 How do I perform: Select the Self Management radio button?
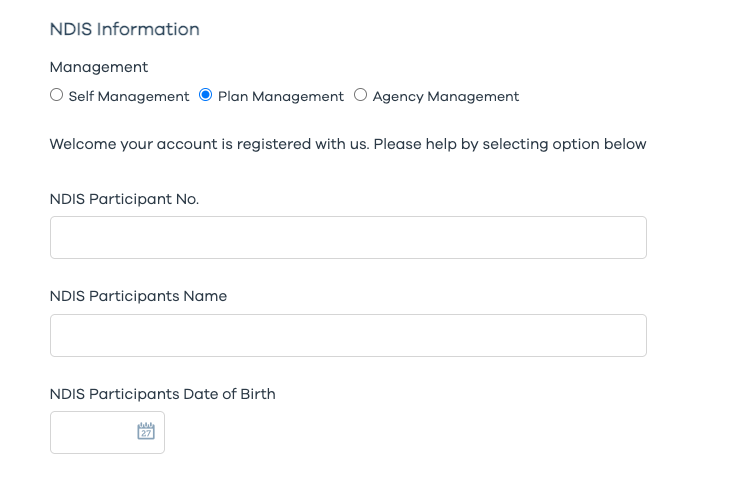pos(56,96)
